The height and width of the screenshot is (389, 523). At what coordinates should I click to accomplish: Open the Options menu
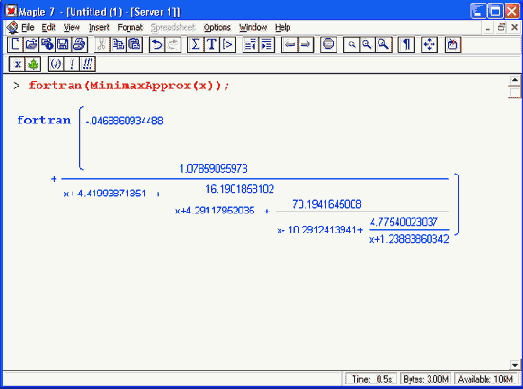(x=217, y=27)
